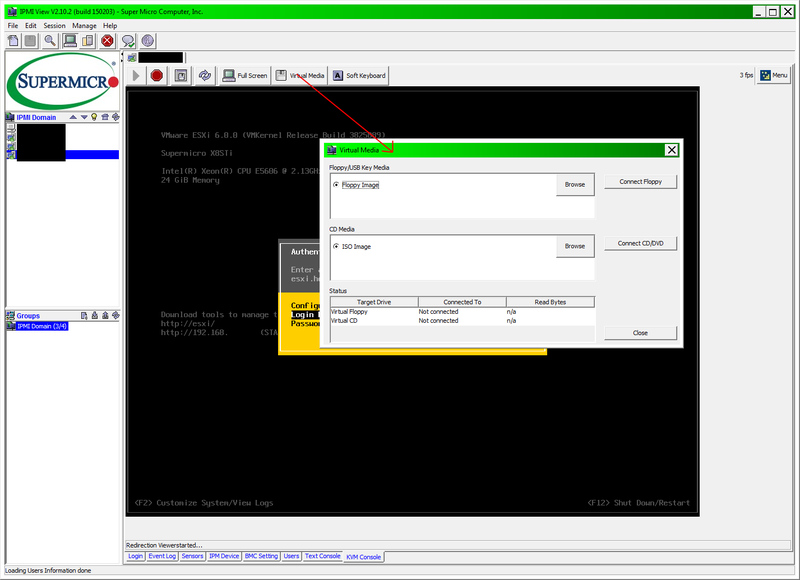Click the up sort arrow in IPMI Domain
Image resolution: width=800 pixels, height=580 pixels.
click(x=73, y=117)
